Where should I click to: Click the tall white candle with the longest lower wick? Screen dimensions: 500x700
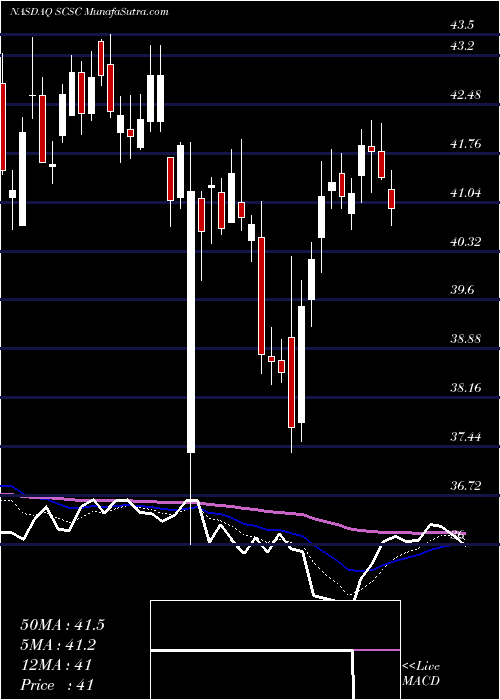click(191, 321)
